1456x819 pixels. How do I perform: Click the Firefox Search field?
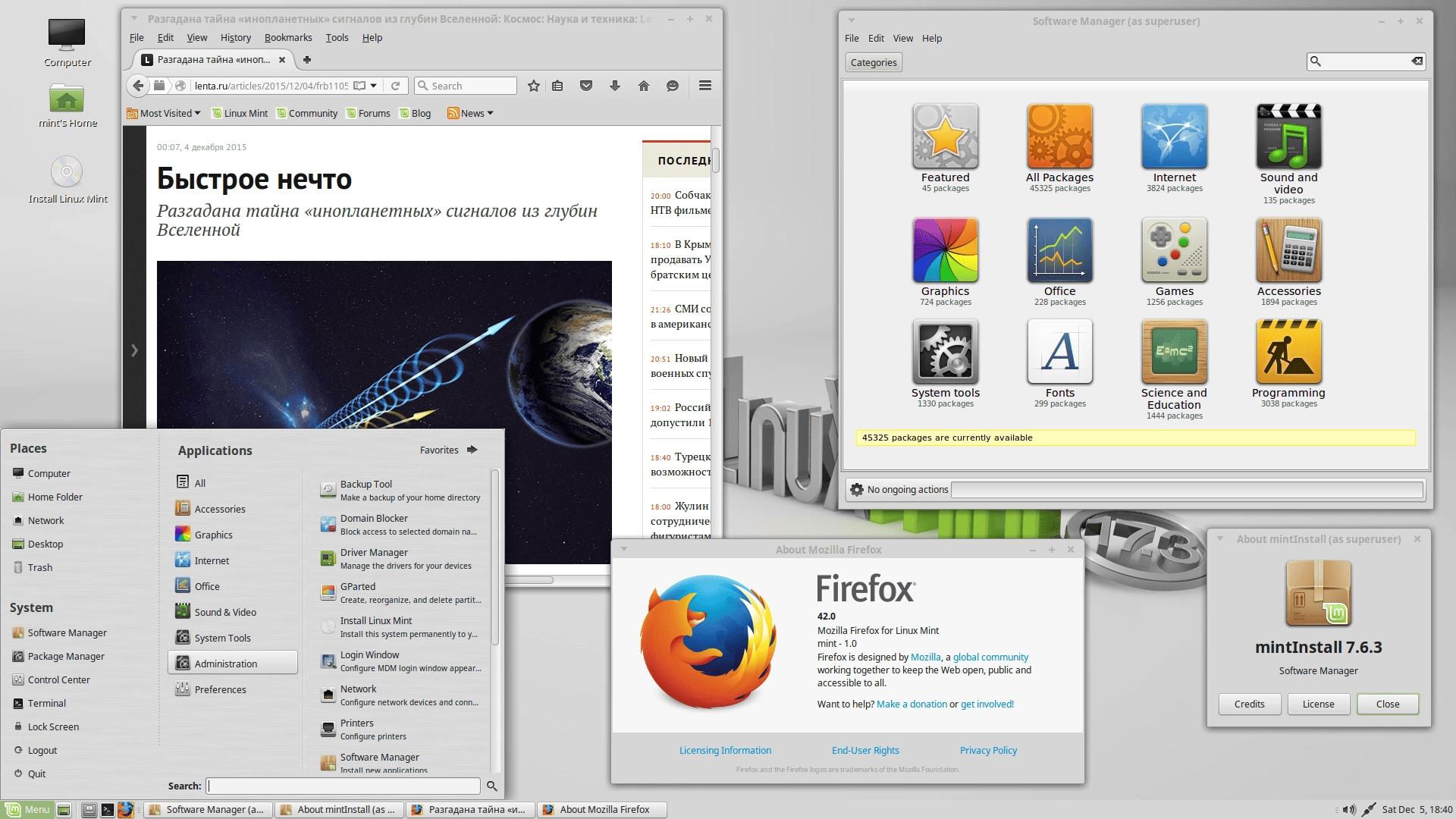[466, 86]
